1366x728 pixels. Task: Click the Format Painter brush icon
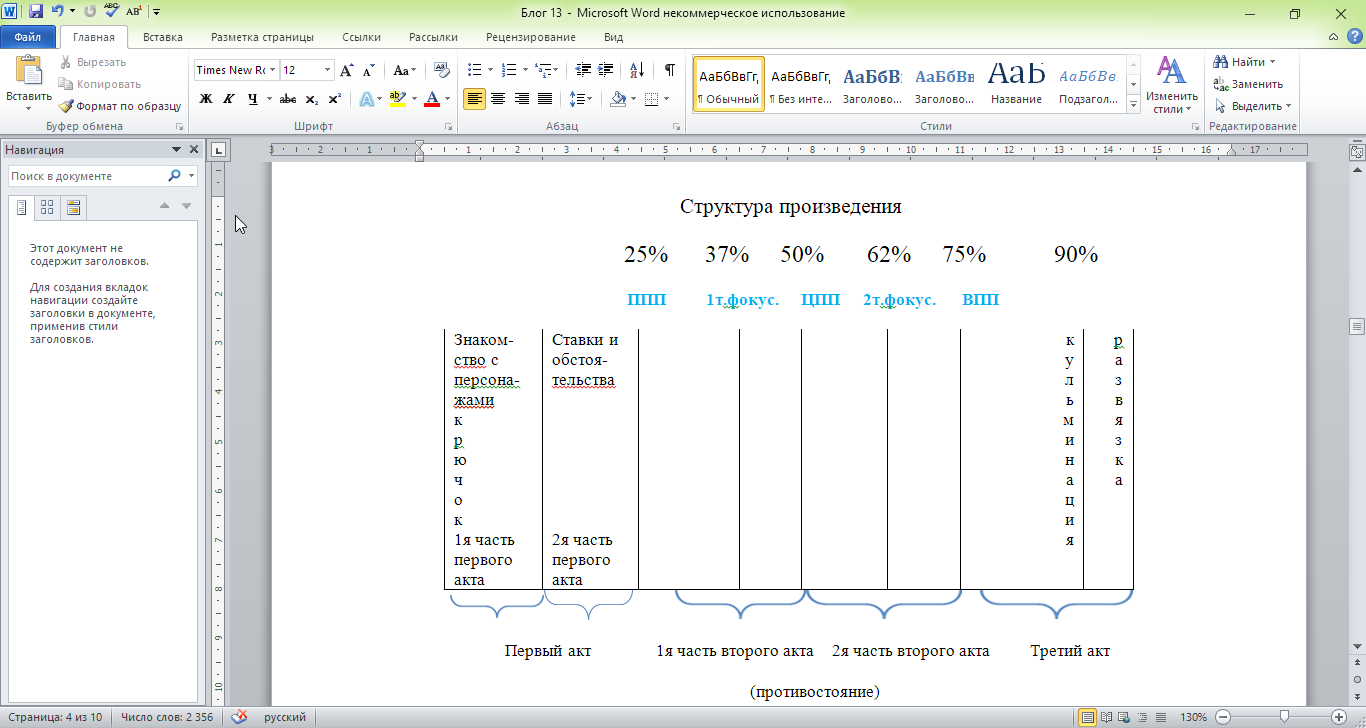tap(67, 106)
